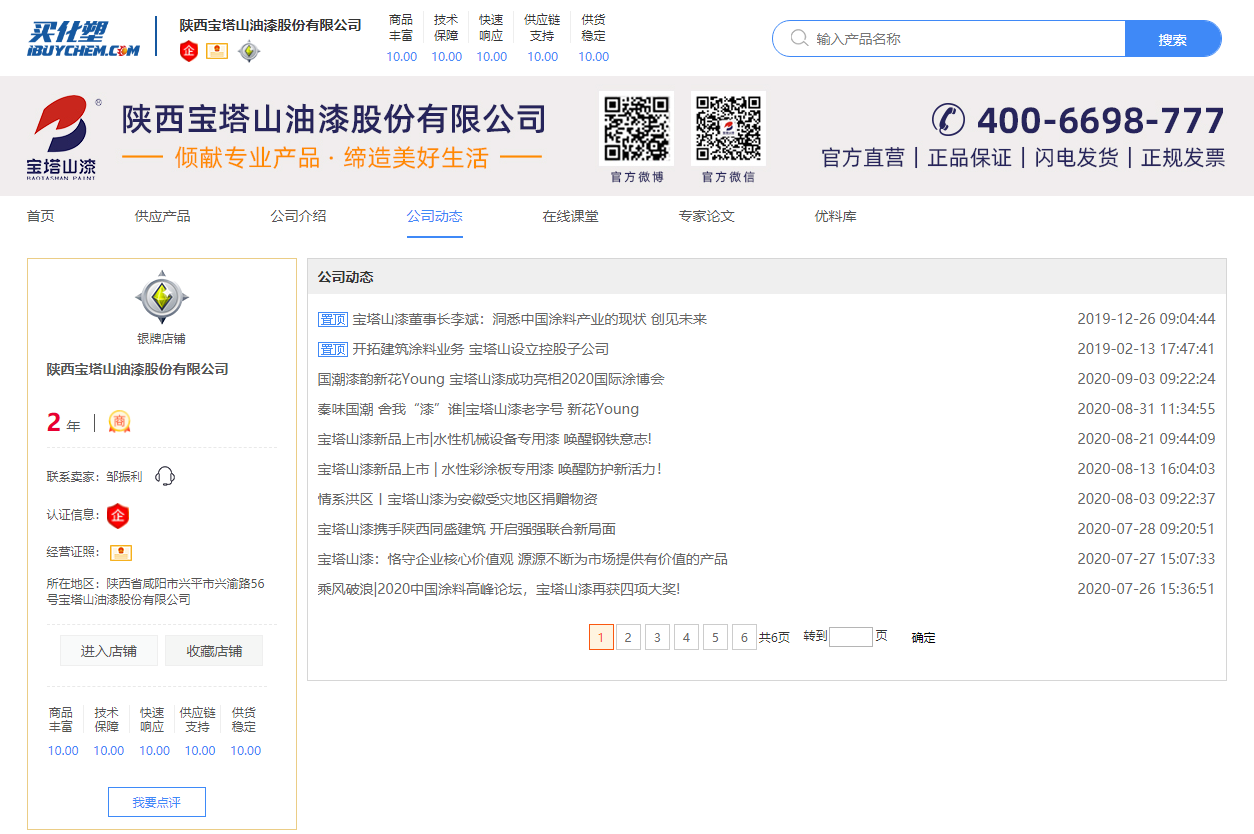Click the 经营证照 license icon
Screen dimensions: 1254x834
121,552
